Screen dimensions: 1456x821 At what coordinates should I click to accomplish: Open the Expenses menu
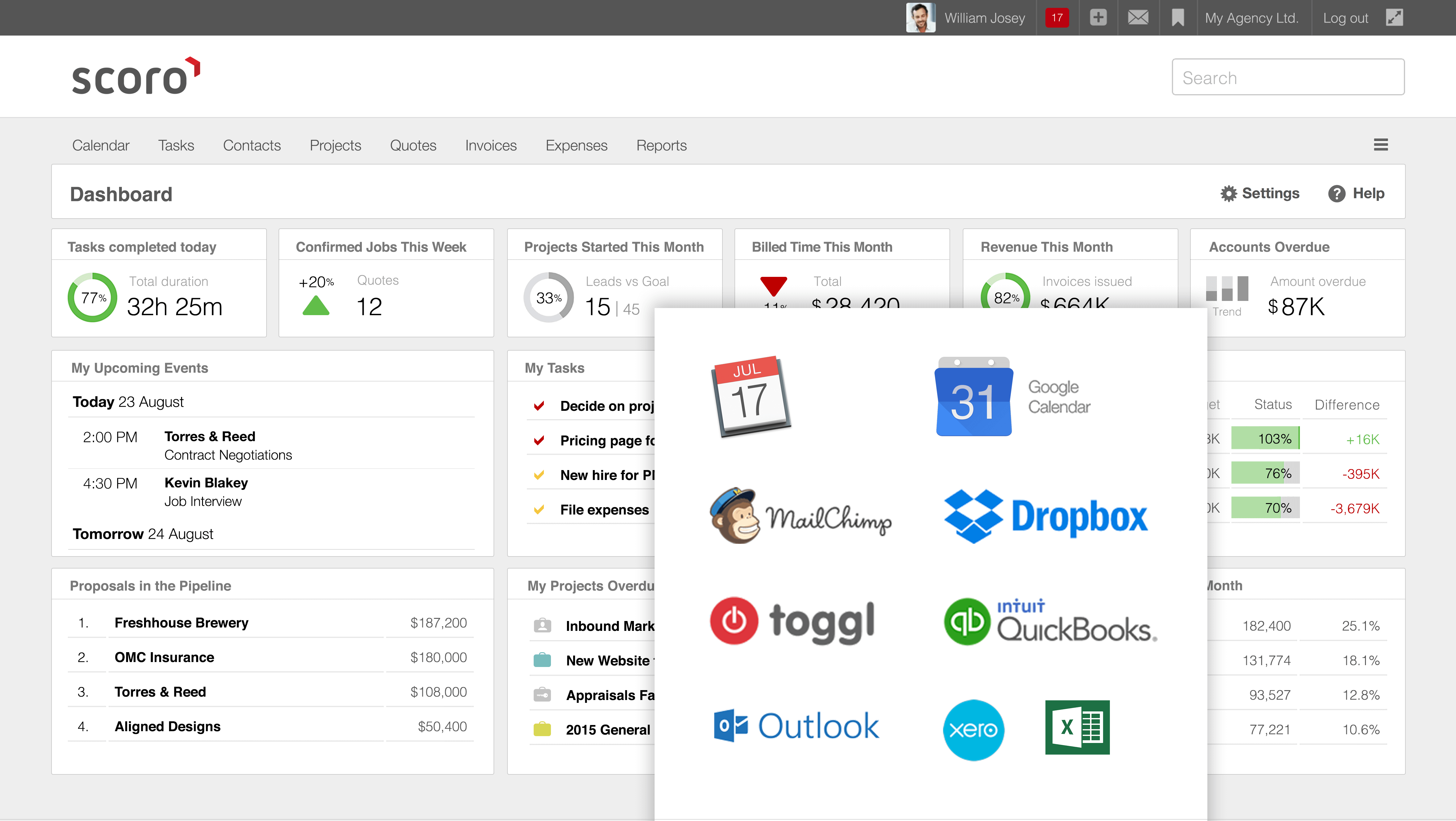point(576,145)
